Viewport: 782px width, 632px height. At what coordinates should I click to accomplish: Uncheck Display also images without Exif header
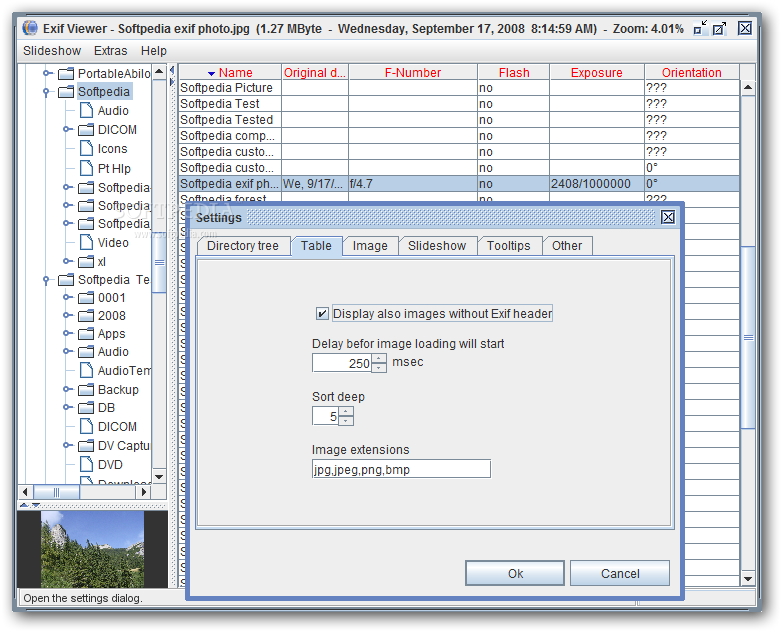[x=322, y=313]
